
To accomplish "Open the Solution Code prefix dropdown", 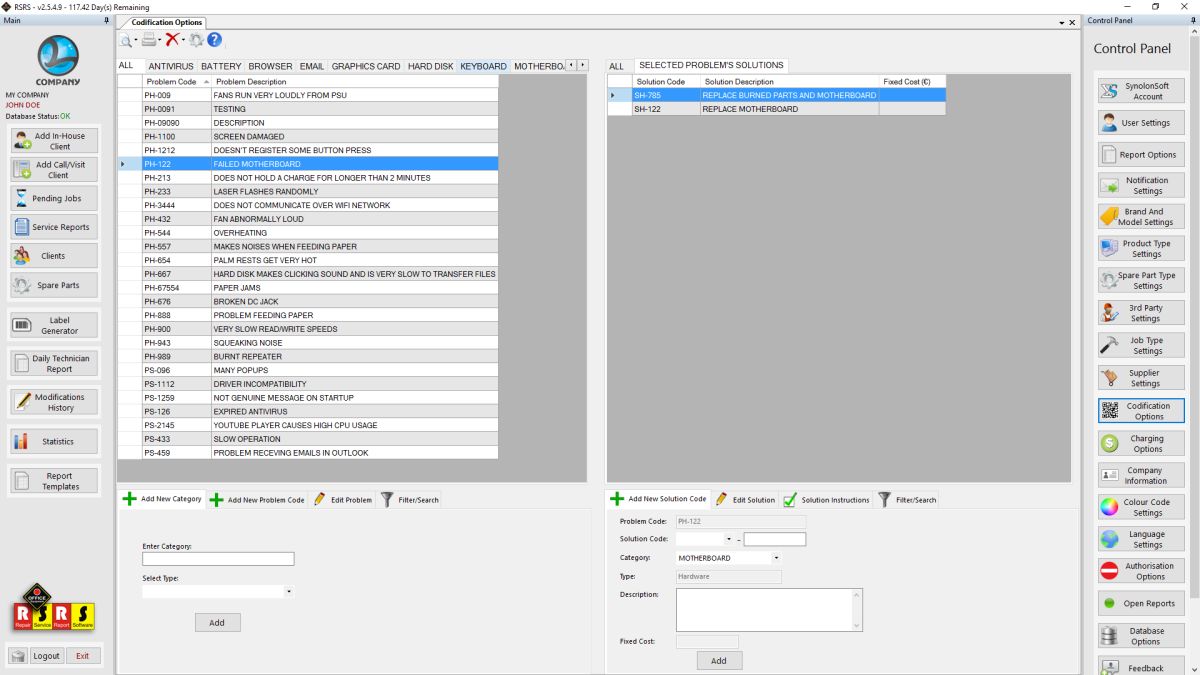I will (729, 539).
